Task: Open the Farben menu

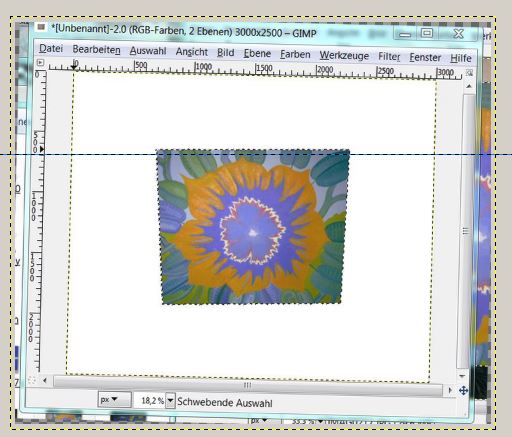Action: coord(295,54)
